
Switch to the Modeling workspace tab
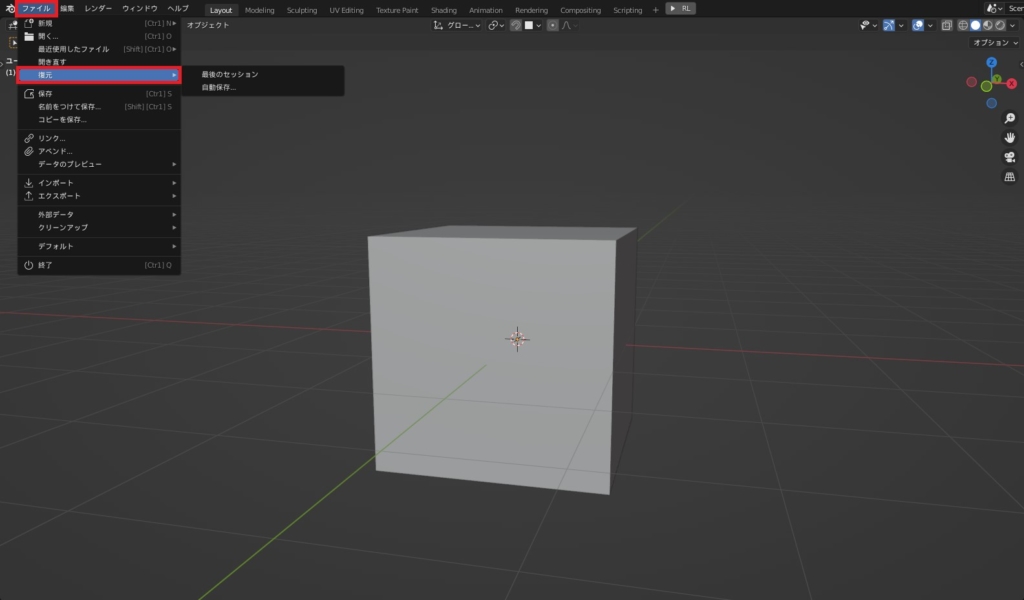point(259,10)
